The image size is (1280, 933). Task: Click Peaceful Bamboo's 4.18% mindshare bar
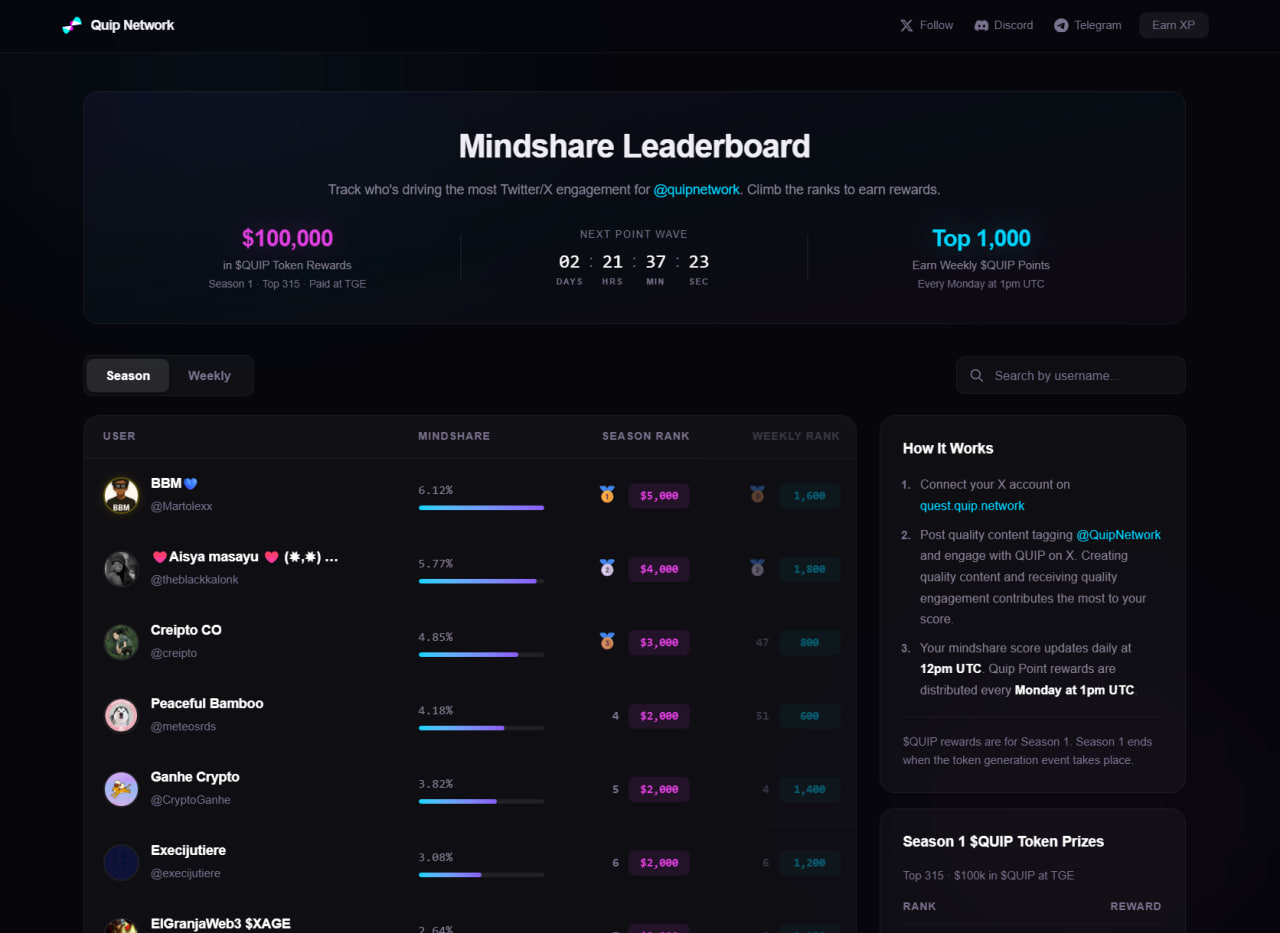tap(481, 728)
